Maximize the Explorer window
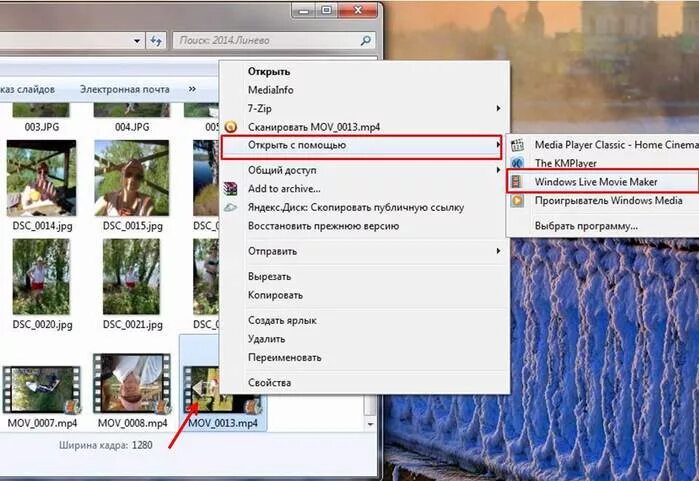699x481 pixels. tap(327, 10)
